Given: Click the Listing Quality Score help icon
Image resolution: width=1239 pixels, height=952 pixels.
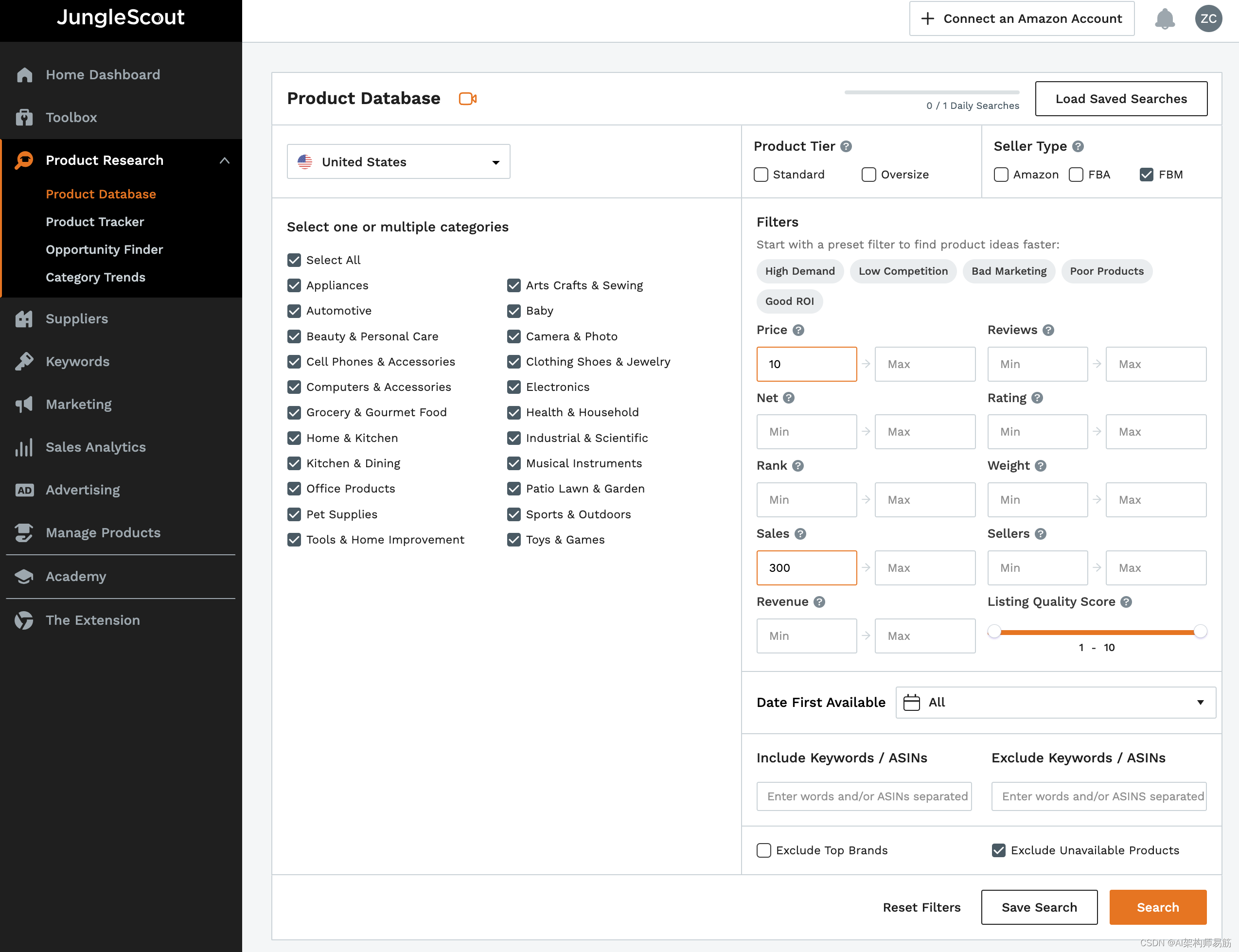Looking at the screenshot, I should click(x=1126, y=602).
